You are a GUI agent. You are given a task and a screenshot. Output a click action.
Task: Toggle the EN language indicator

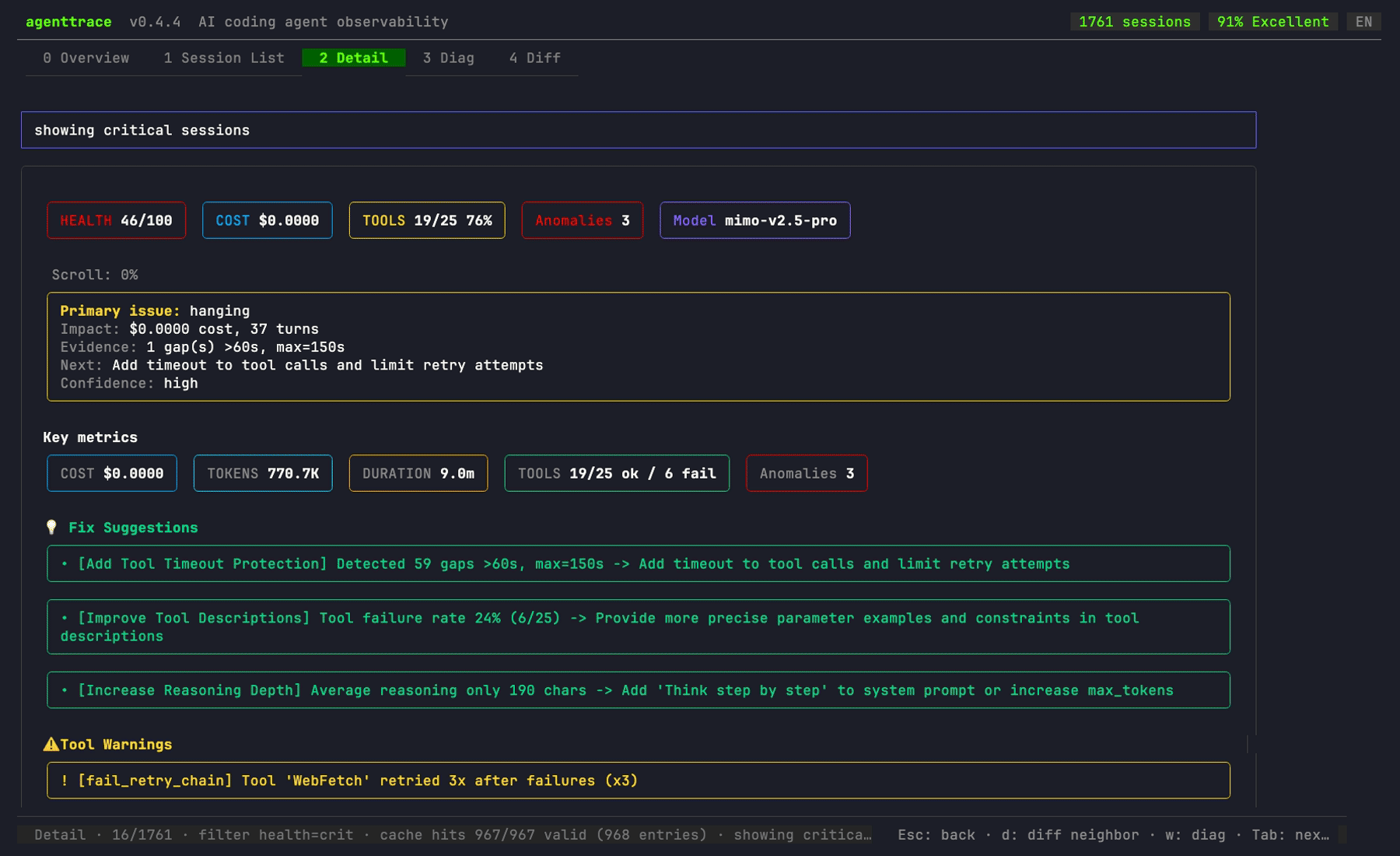pyautogui.click(x=1364, y=22)
